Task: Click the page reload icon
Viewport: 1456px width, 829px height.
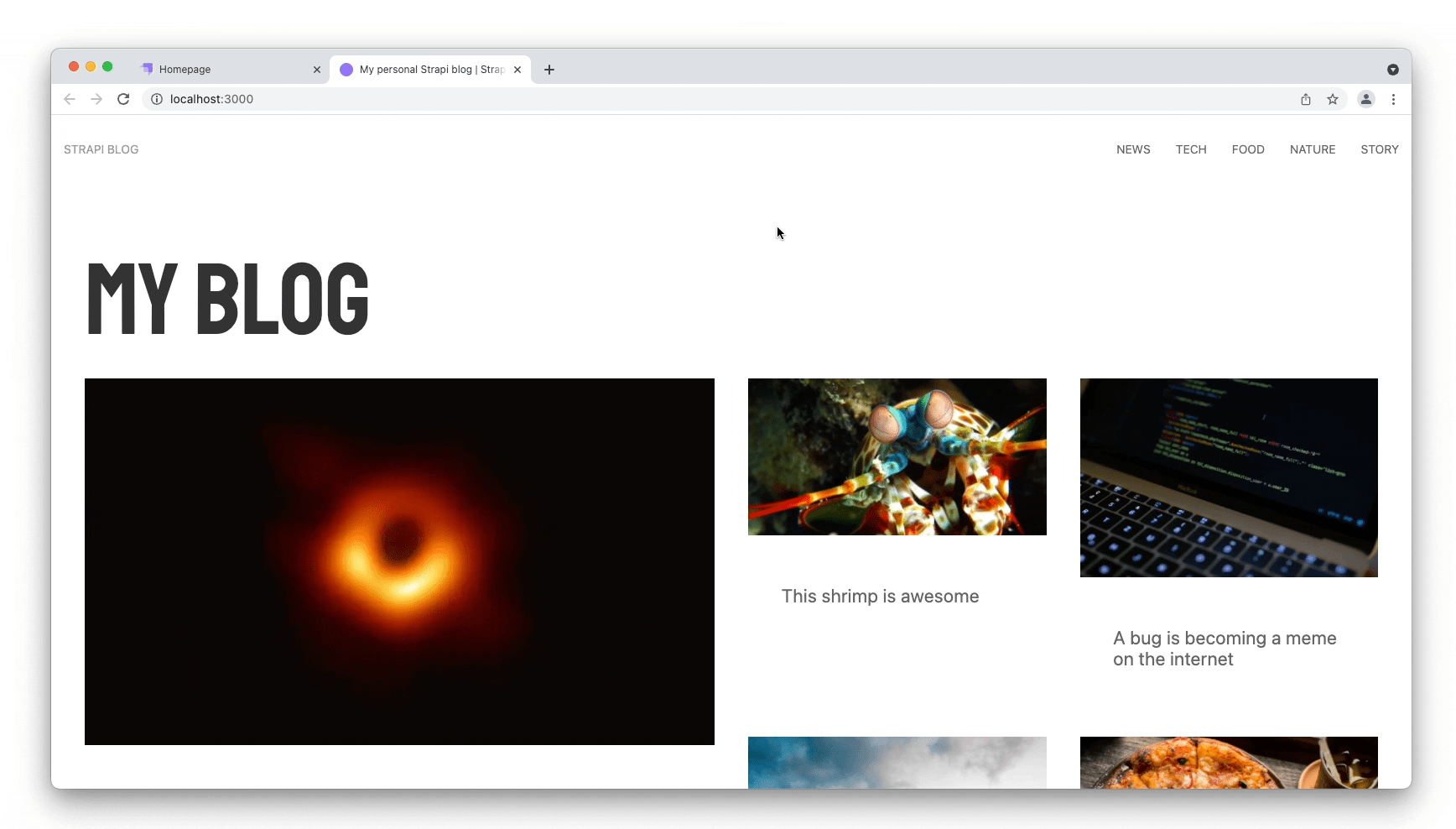Action: pyautogui.click(x=123, y=99)
